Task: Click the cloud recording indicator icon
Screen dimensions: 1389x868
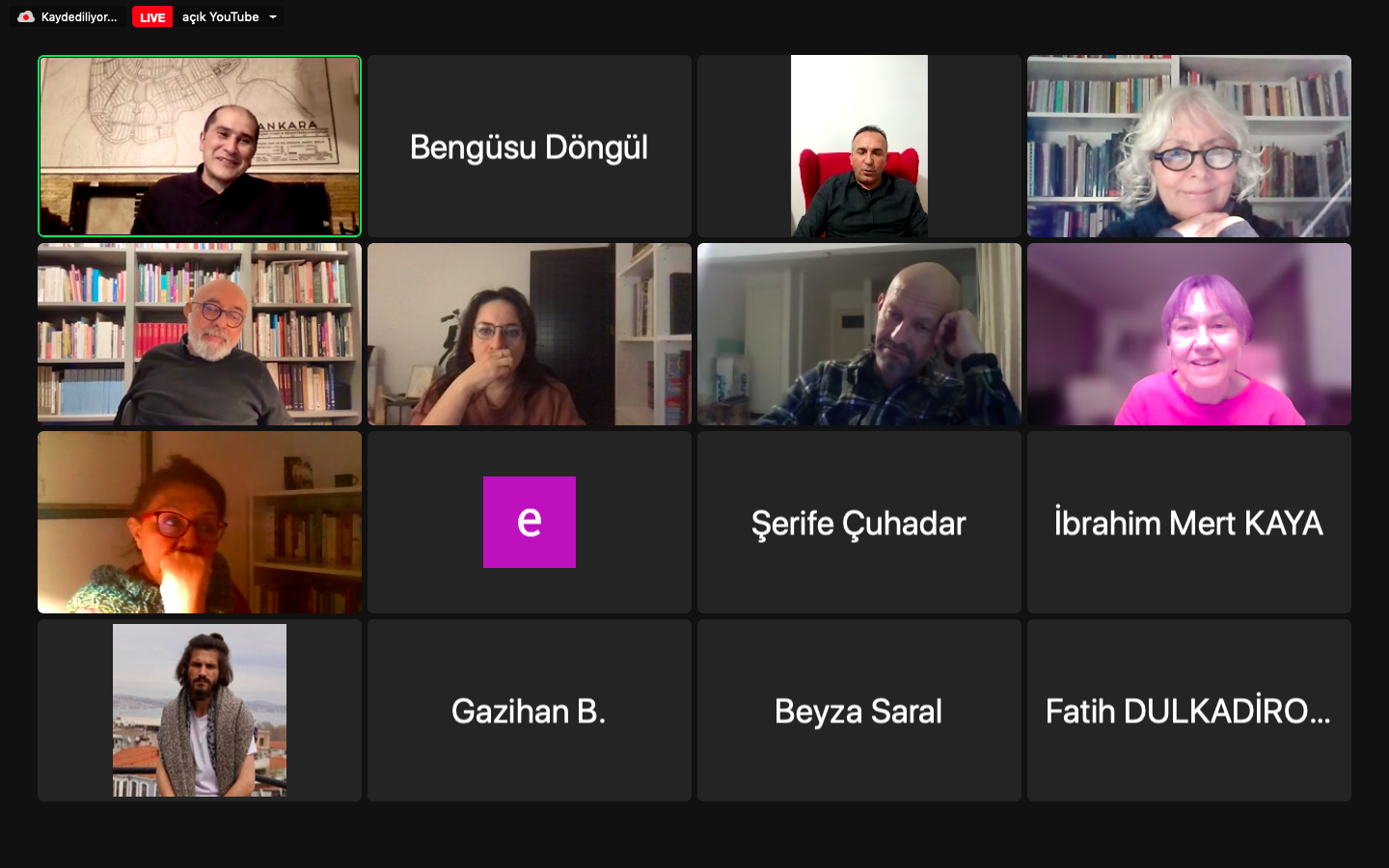Action: pos(26,17)
